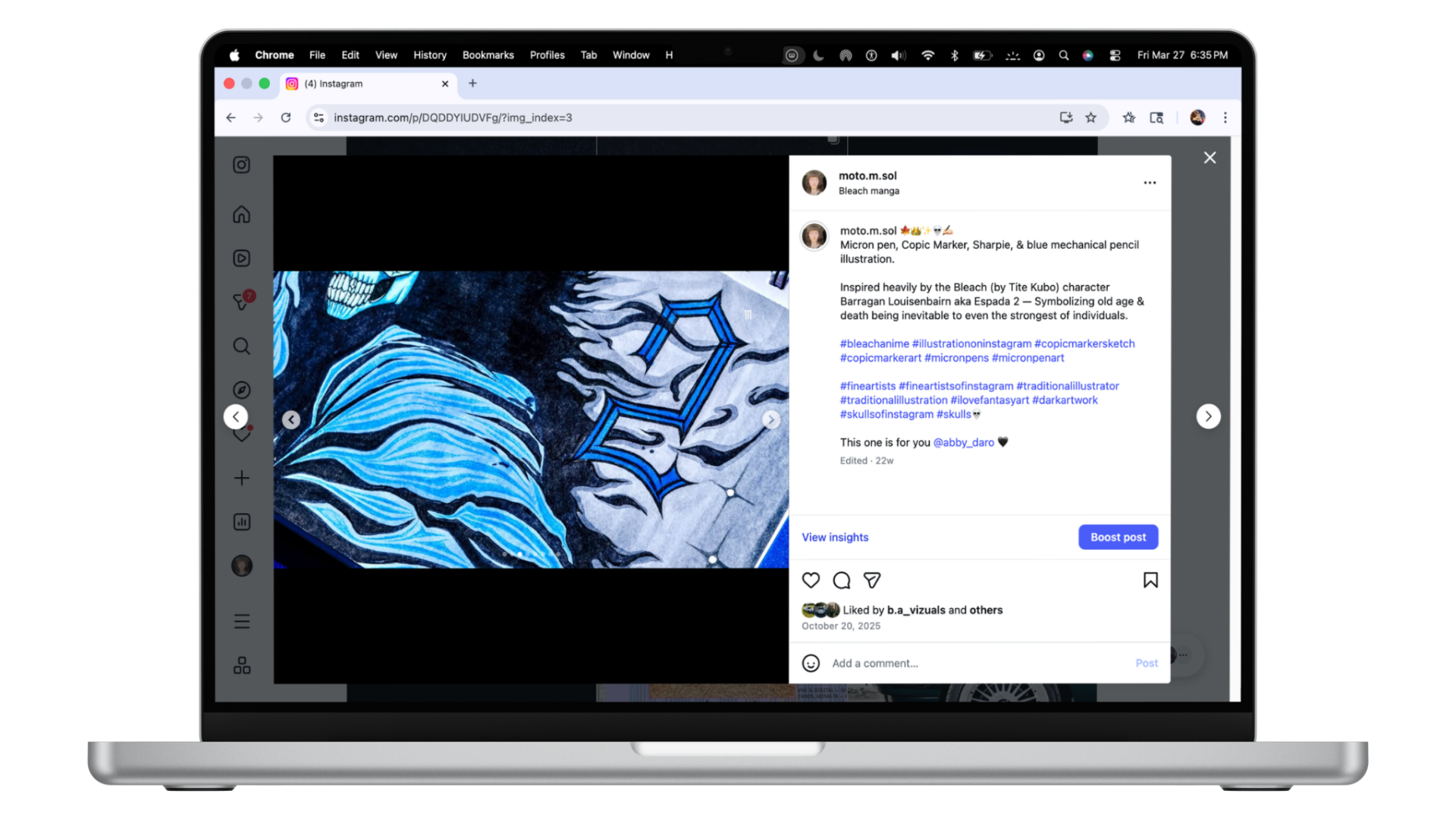
Task: Click the Boost post button
Action: point(1118,537)
